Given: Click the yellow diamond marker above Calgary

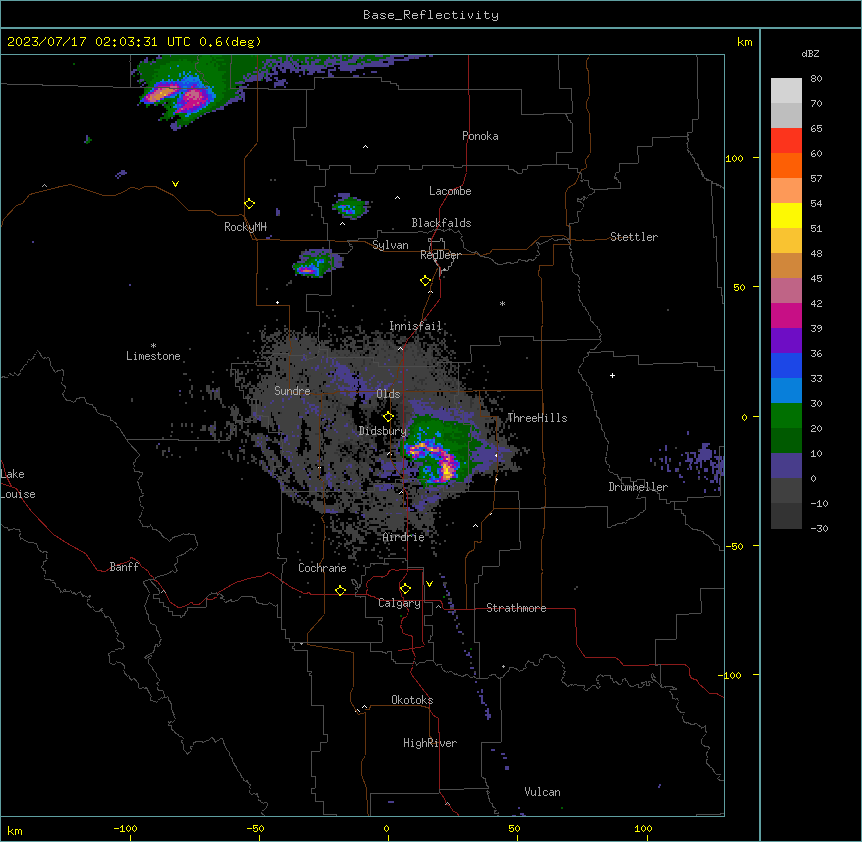Looking at the screenshot, I should 405,589.
